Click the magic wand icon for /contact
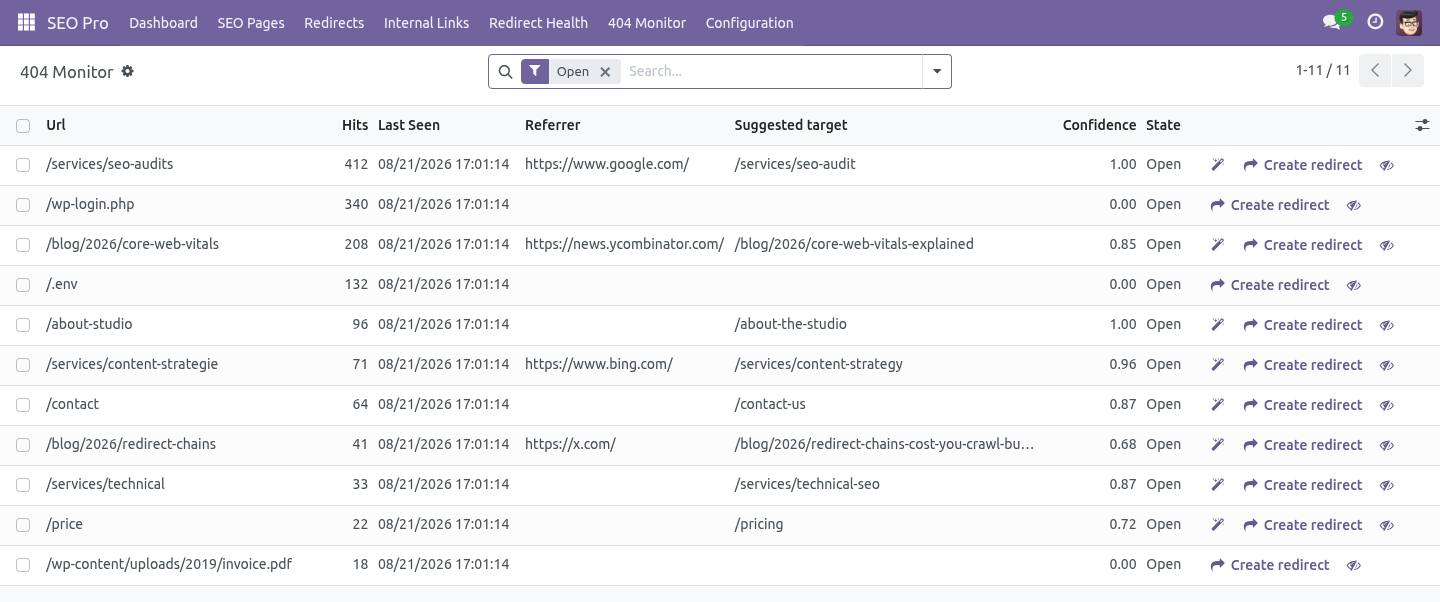Screen dimensions: 1440x602 pos(1217,405)
